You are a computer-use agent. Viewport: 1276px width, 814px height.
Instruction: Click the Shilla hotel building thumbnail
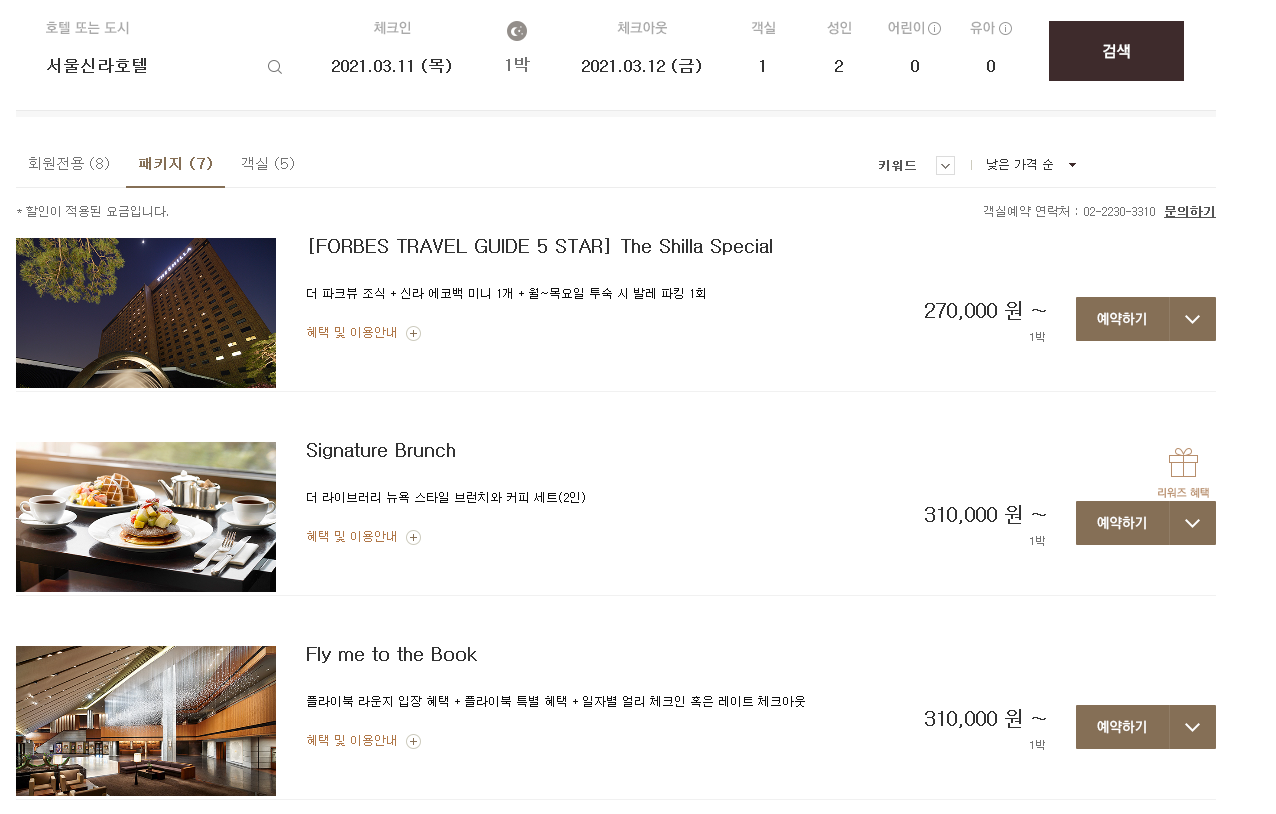146,313
